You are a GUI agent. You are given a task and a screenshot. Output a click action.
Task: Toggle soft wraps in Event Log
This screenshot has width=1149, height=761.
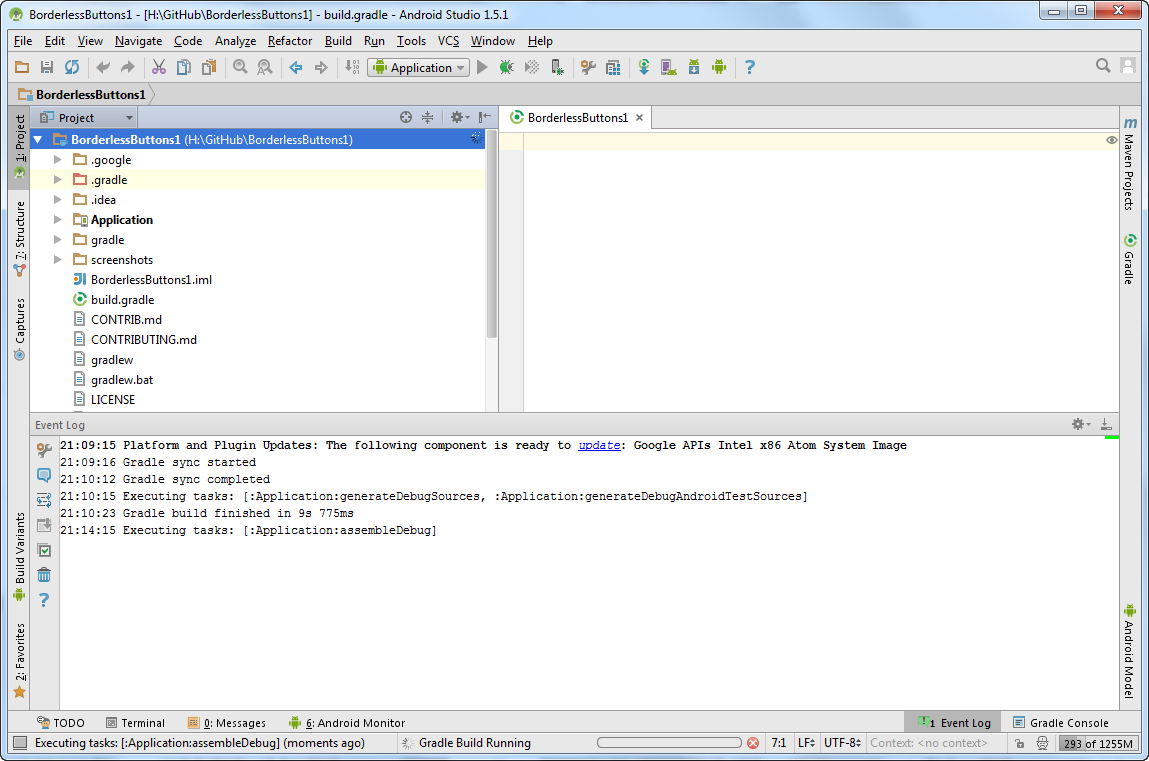click(x=44, y=500)
